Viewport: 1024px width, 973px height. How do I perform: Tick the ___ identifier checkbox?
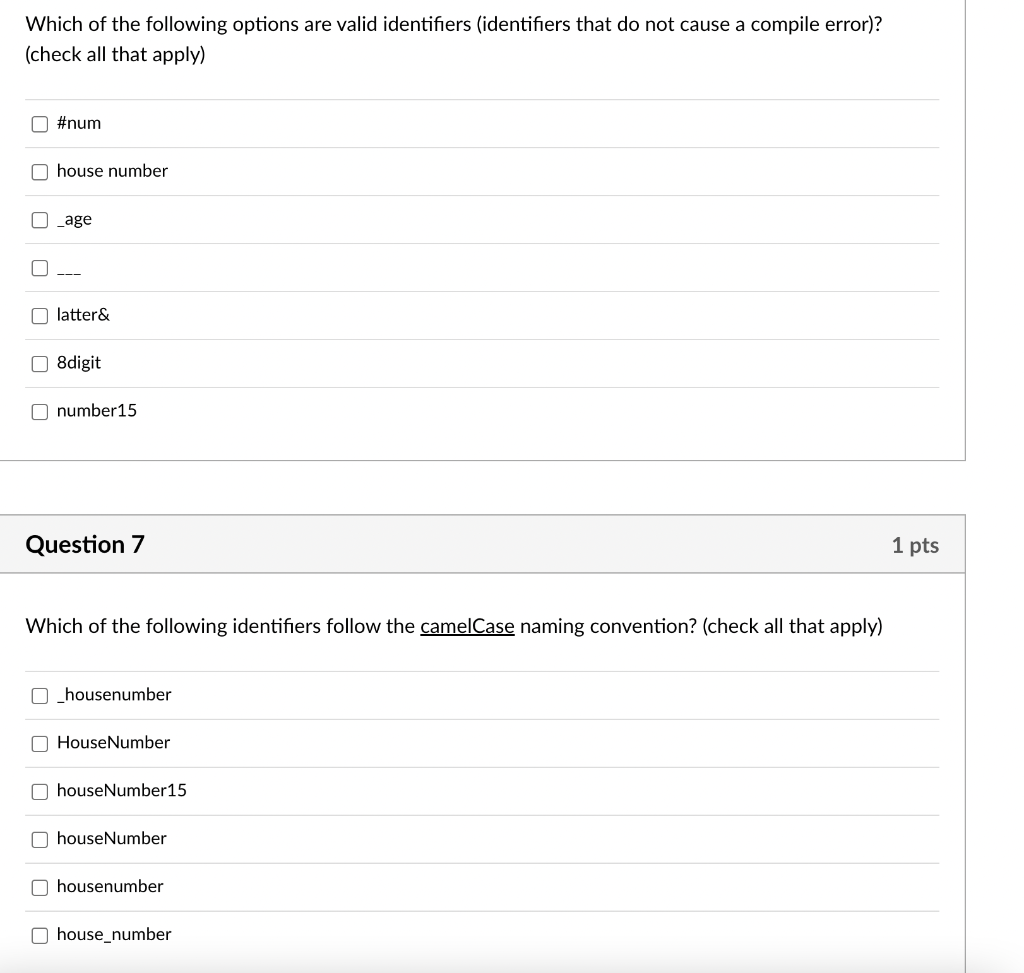39,267
